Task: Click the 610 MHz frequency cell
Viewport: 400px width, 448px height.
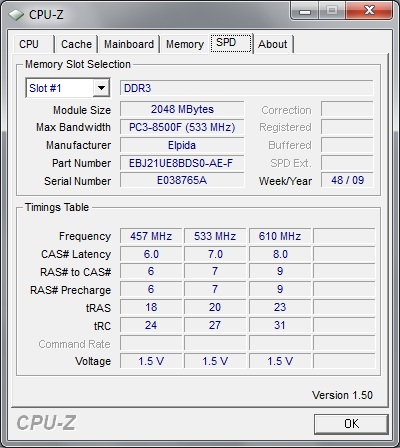Action: 280,236
